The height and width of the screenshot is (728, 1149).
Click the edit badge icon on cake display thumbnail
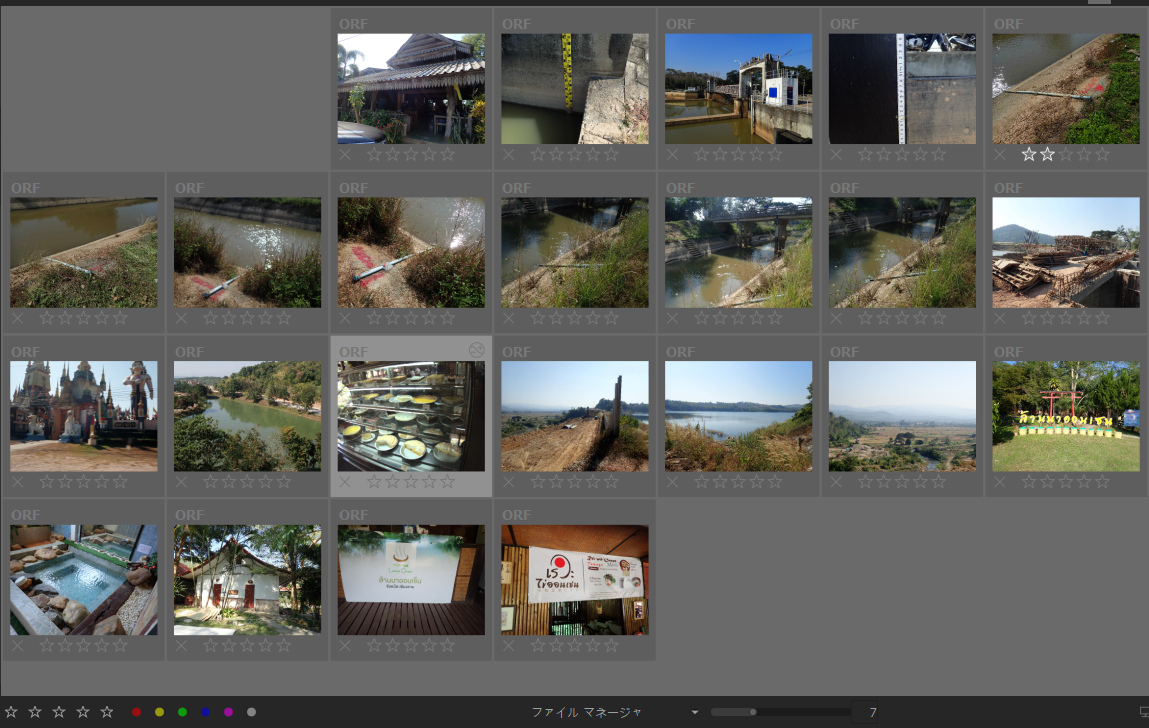point(476,350)
